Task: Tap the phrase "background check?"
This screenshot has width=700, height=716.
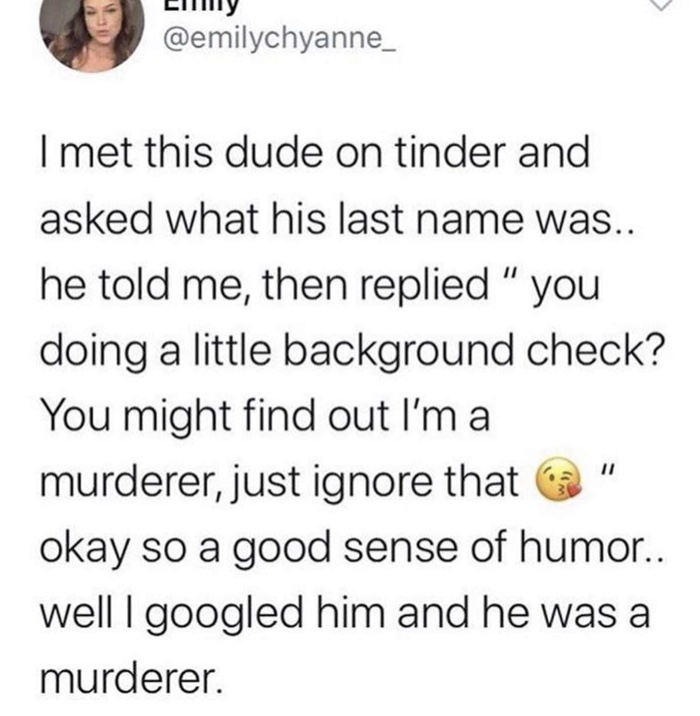Action: 472,351
